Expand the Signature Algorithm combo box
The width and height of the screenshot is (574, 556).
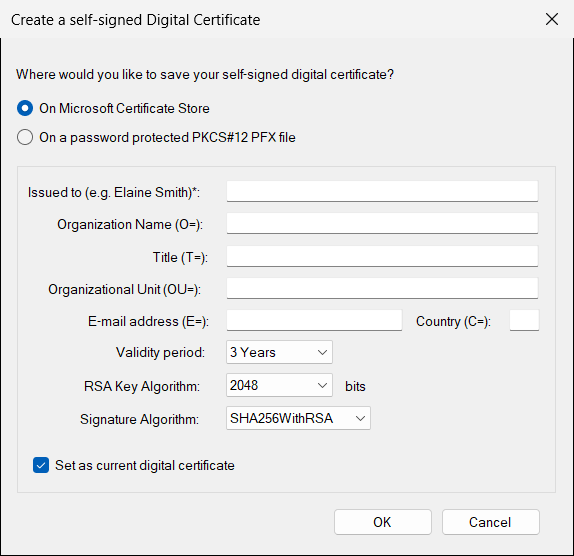[x=298, y=418]
